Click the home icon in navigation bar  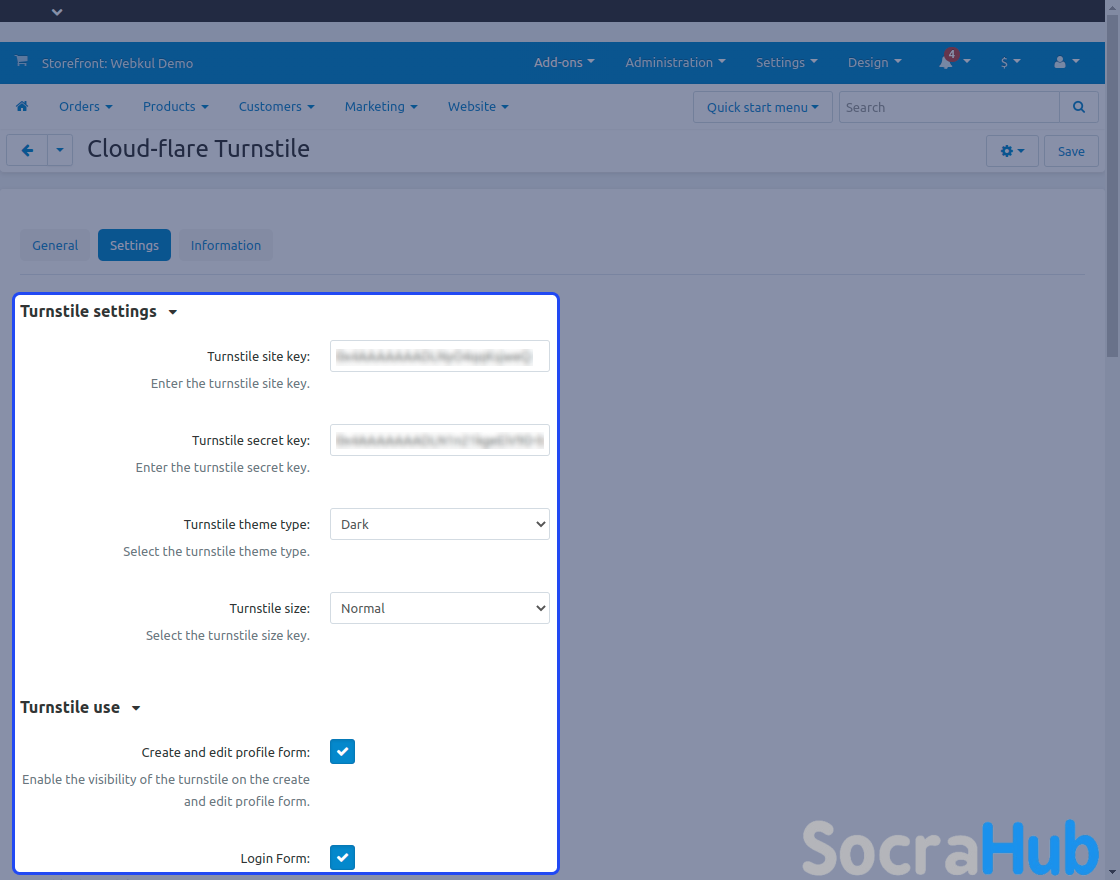[22, 107]
